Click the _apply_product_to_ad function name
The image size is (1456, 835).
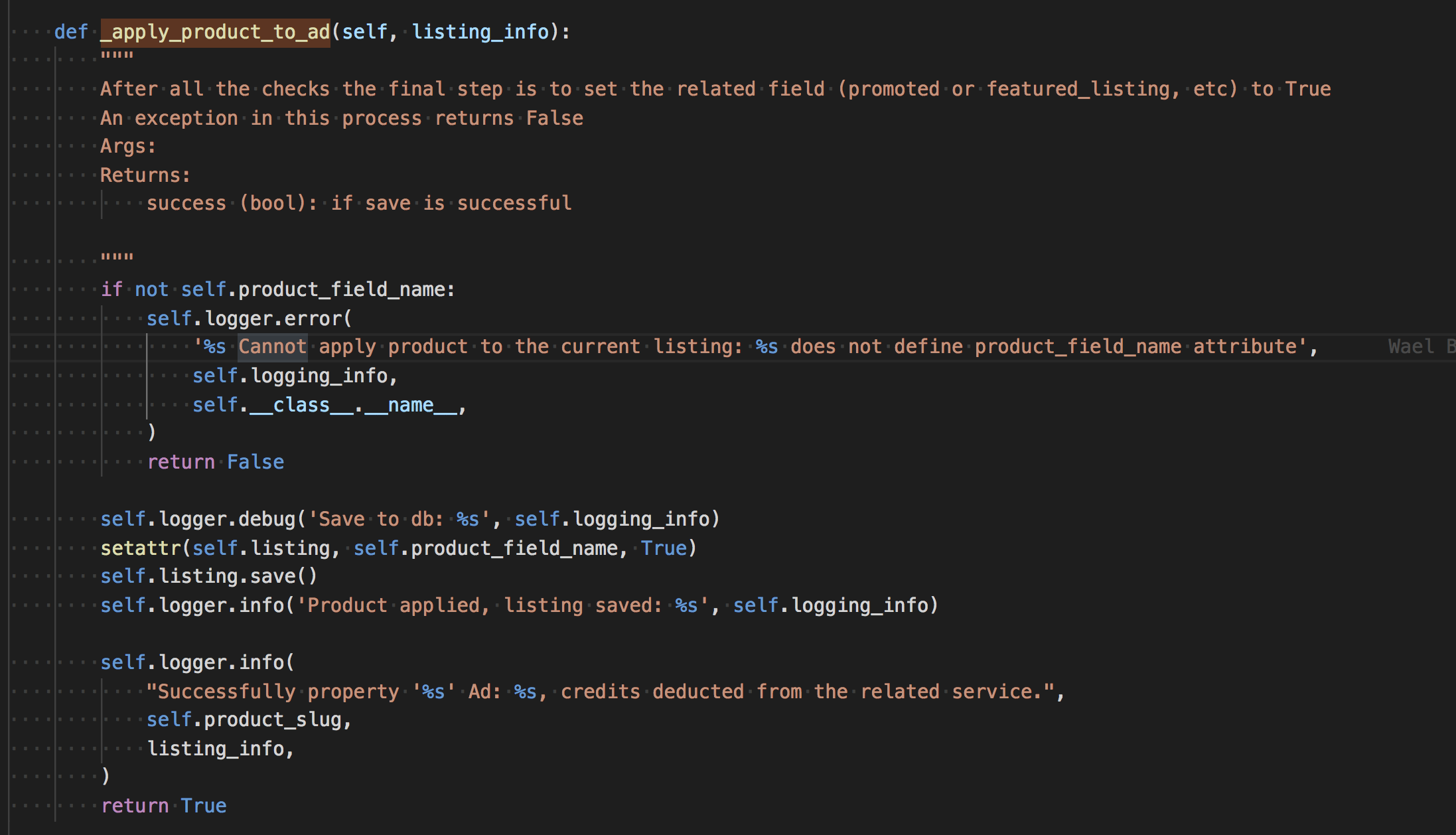coord(215,32)
